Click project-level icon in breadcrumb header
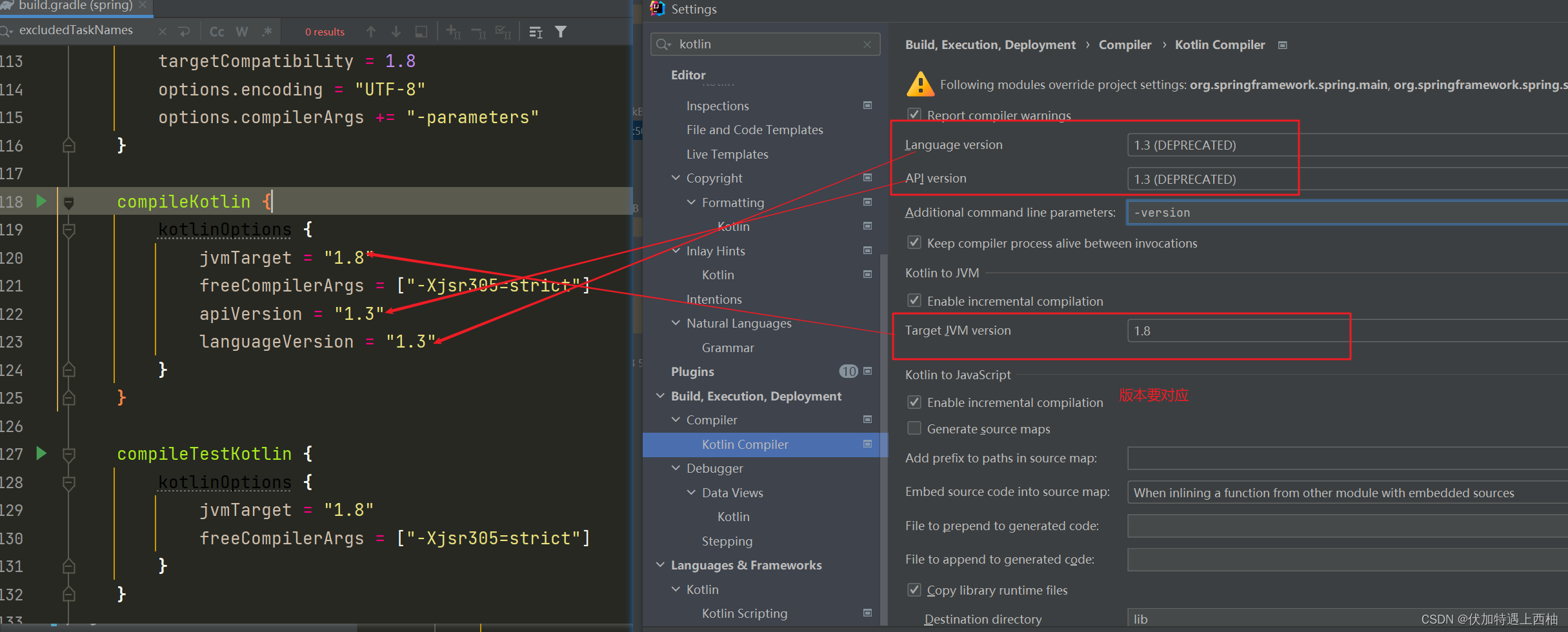Screen dimensions: 1568x632 click(1283, 45)
